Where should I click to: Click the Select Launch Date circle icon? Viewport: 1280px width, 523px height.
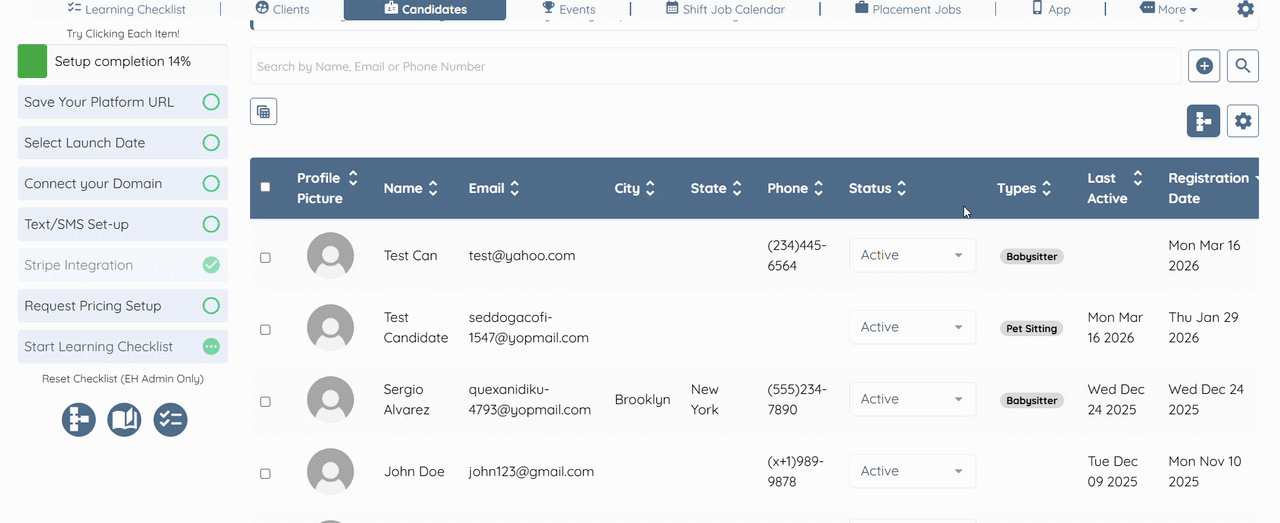(x=211, y=143)
